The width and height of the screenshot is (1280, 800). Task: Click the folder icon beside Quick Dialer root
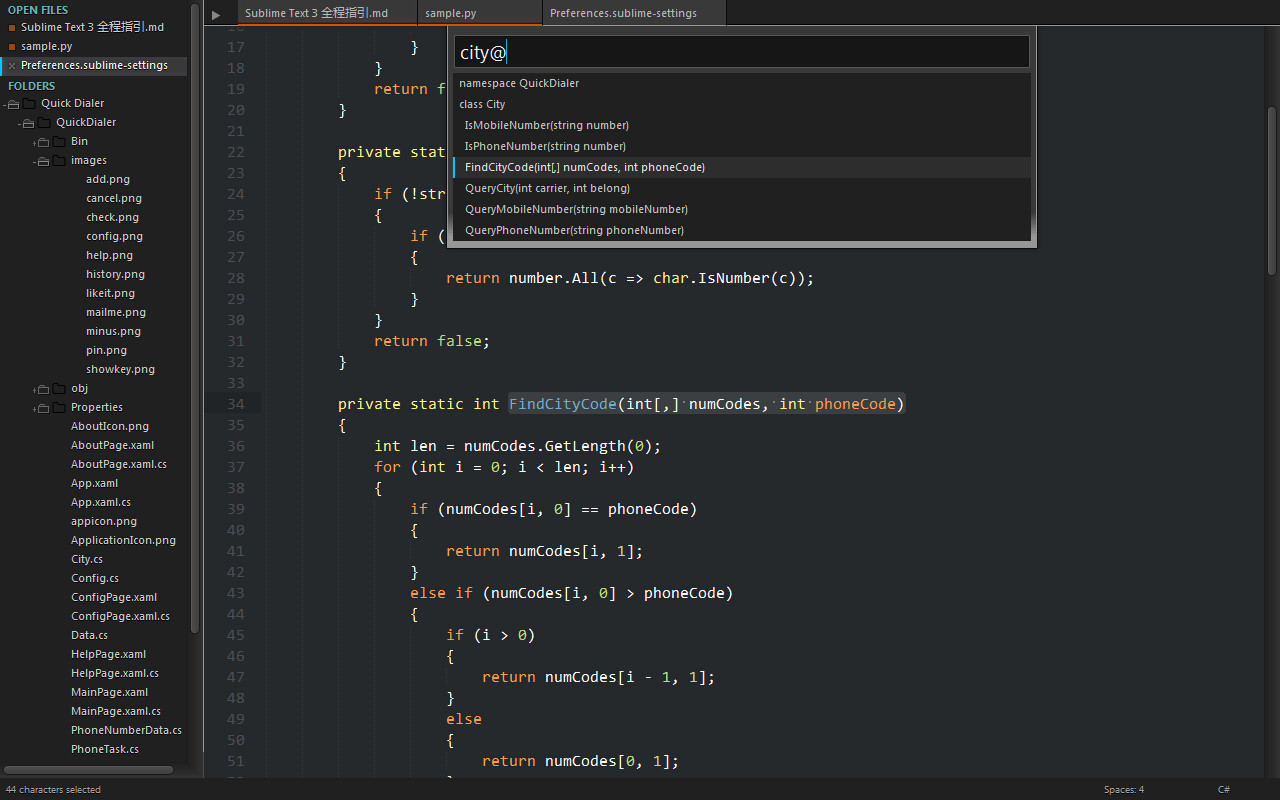coord(30,103)
